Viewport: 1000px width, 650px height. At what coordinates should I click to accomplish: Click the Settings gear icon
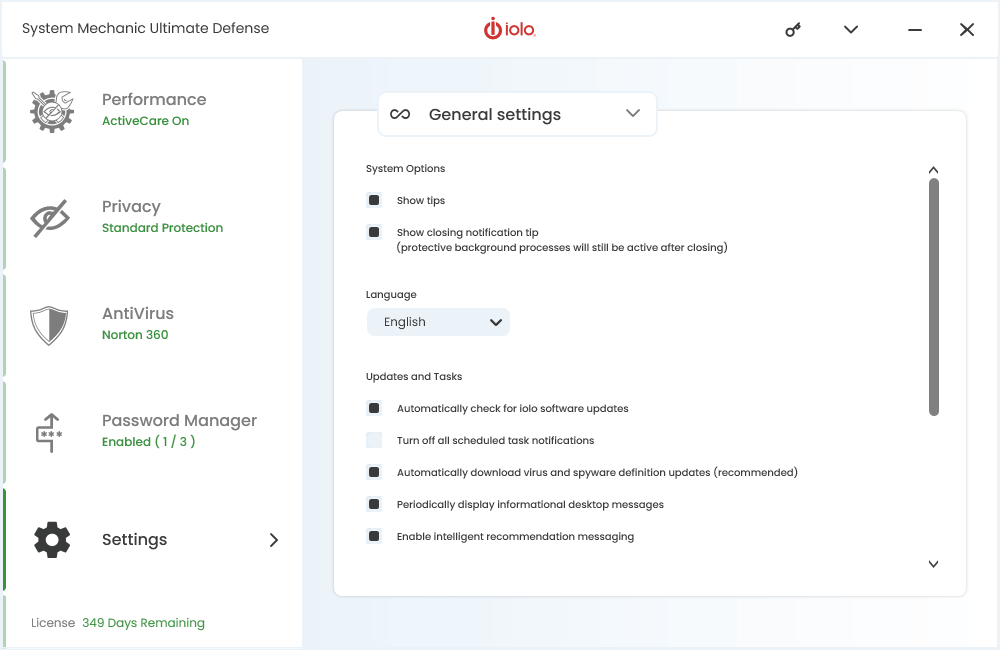pos(51,539)
